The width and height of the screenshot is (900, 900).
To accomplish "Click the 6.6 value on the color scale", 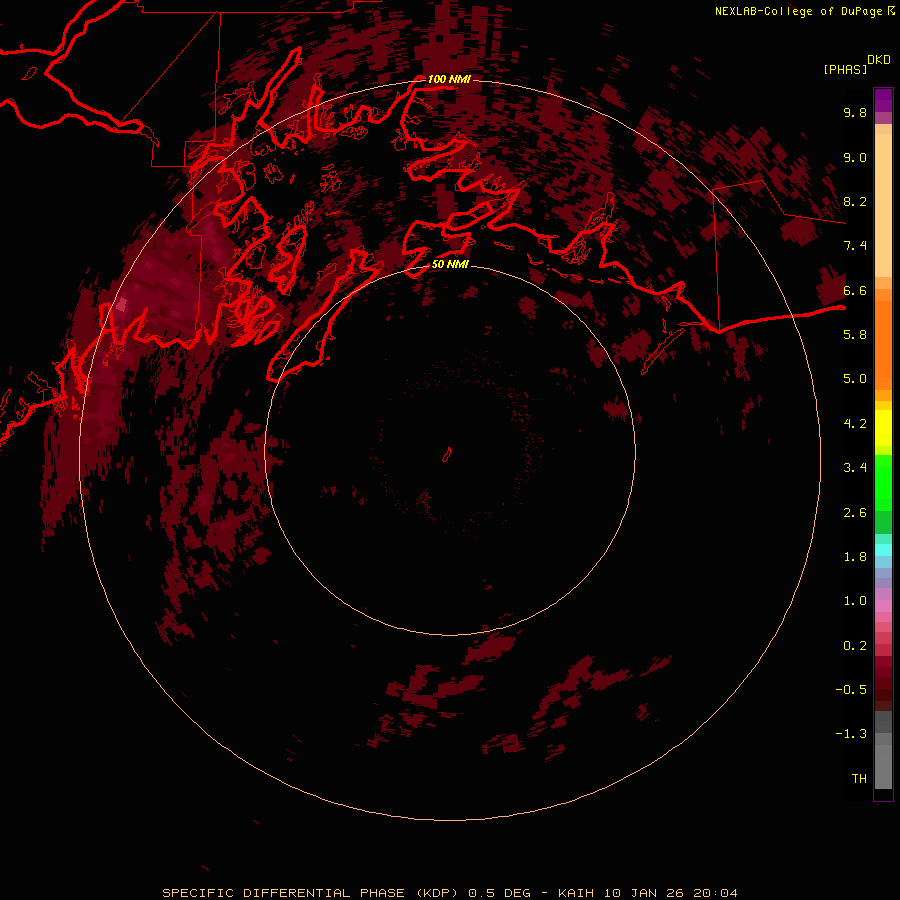I will click(x=855, y=290).
